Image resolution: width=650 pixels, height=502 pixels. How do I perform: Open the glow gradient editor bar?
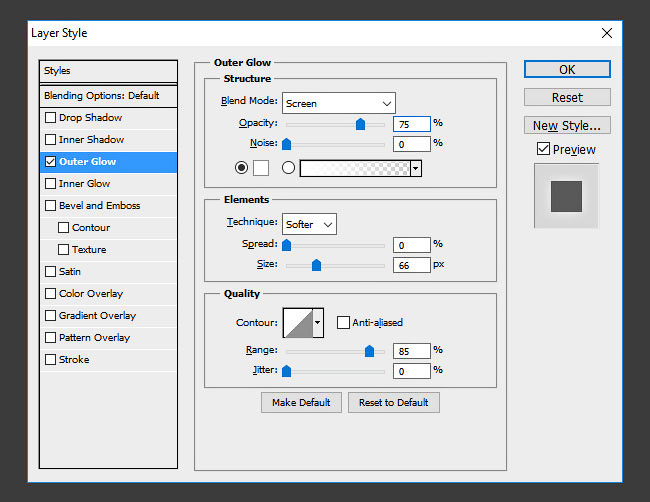tap(355, 168)
